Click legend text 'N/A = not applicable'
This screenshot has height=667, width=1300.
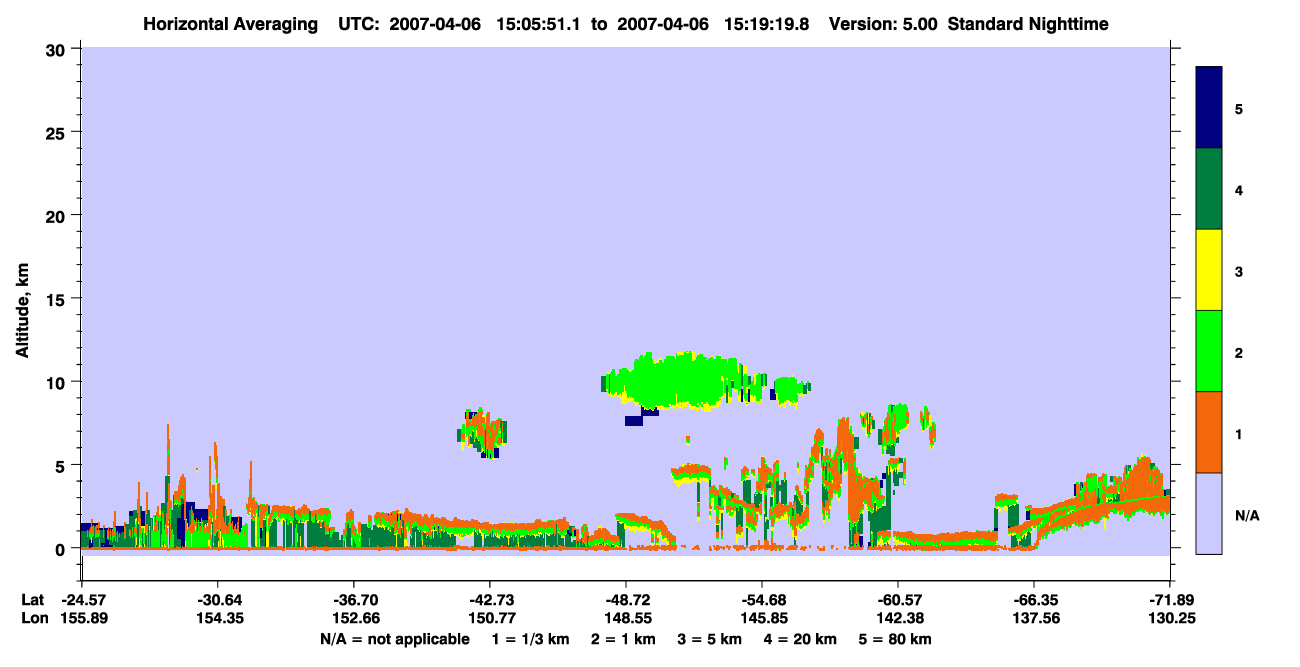pyautogui.click(x=394, y=639)
